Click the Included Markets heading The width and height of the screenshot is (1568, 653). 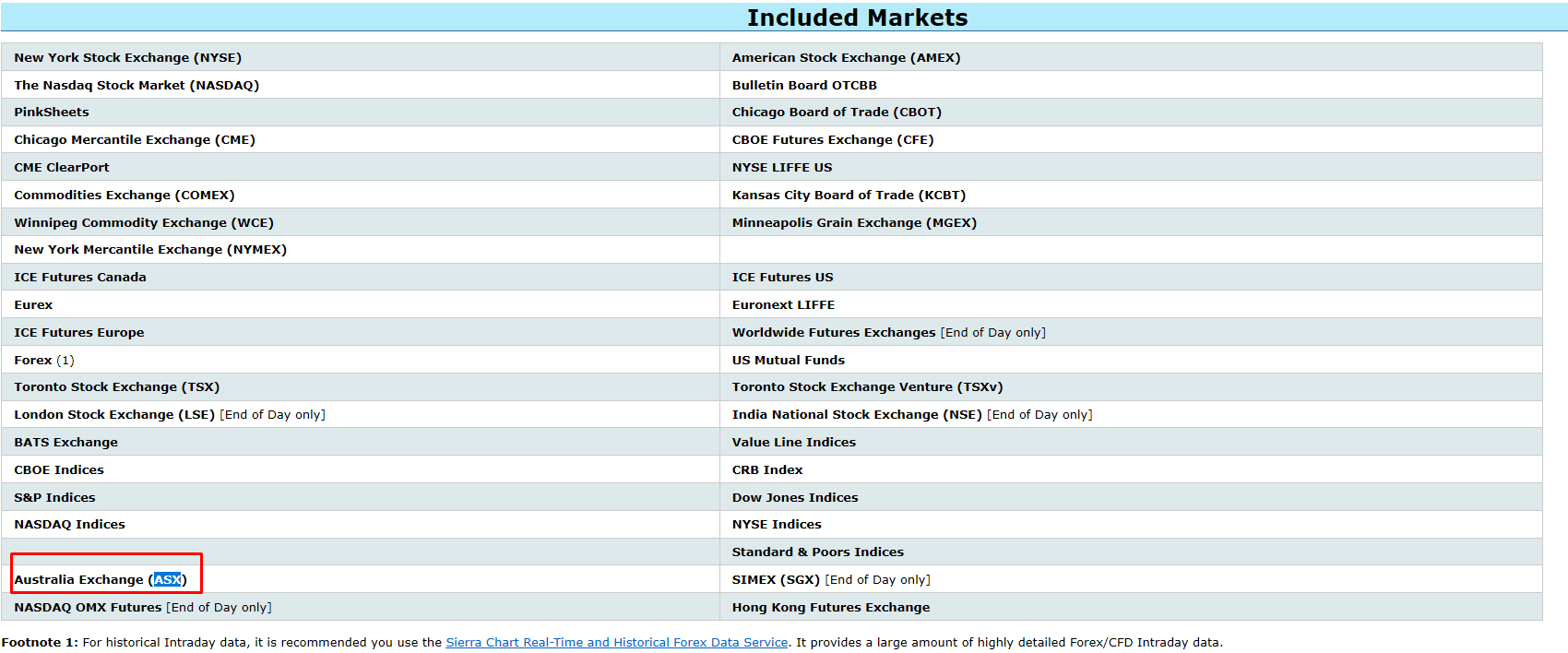coord(857,18)
